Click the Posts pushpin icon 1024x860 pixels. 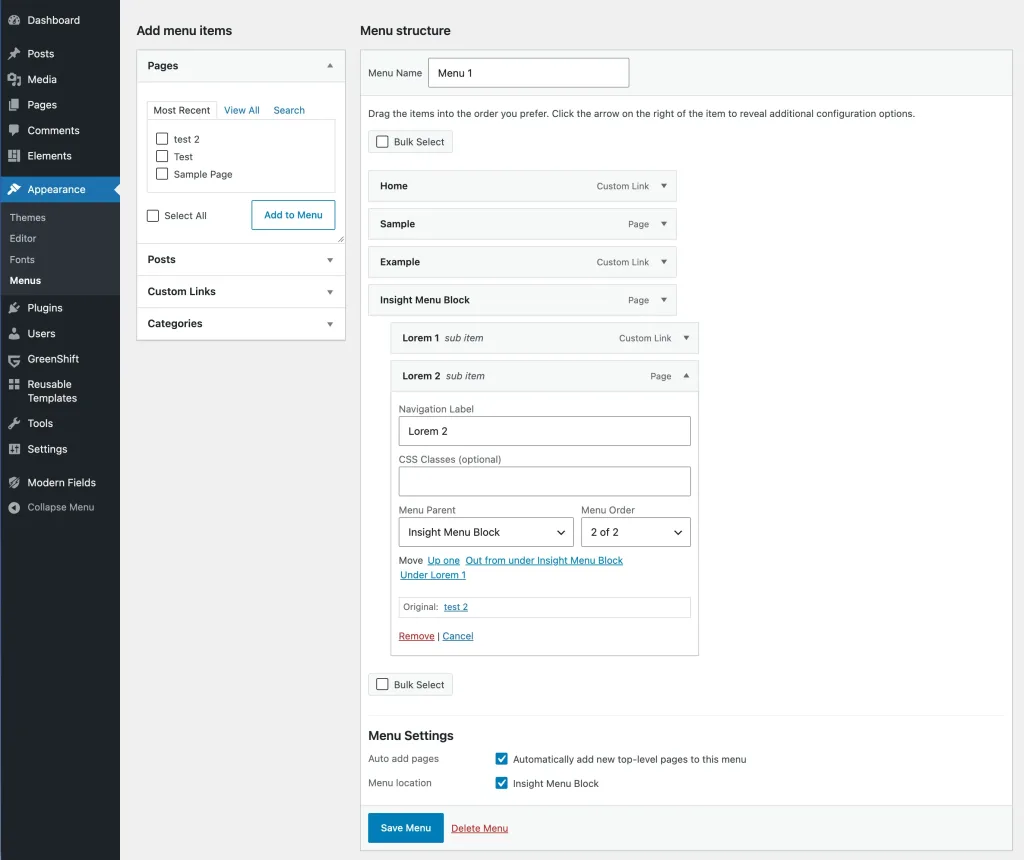(x=14, y=54)
